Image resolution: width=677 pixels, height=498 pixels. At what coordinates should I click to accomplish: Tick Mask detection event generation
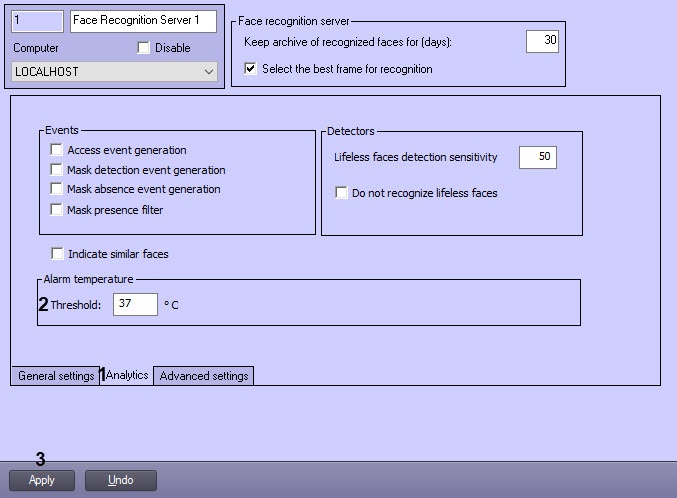pyautogui.click(x=57, y=170)
